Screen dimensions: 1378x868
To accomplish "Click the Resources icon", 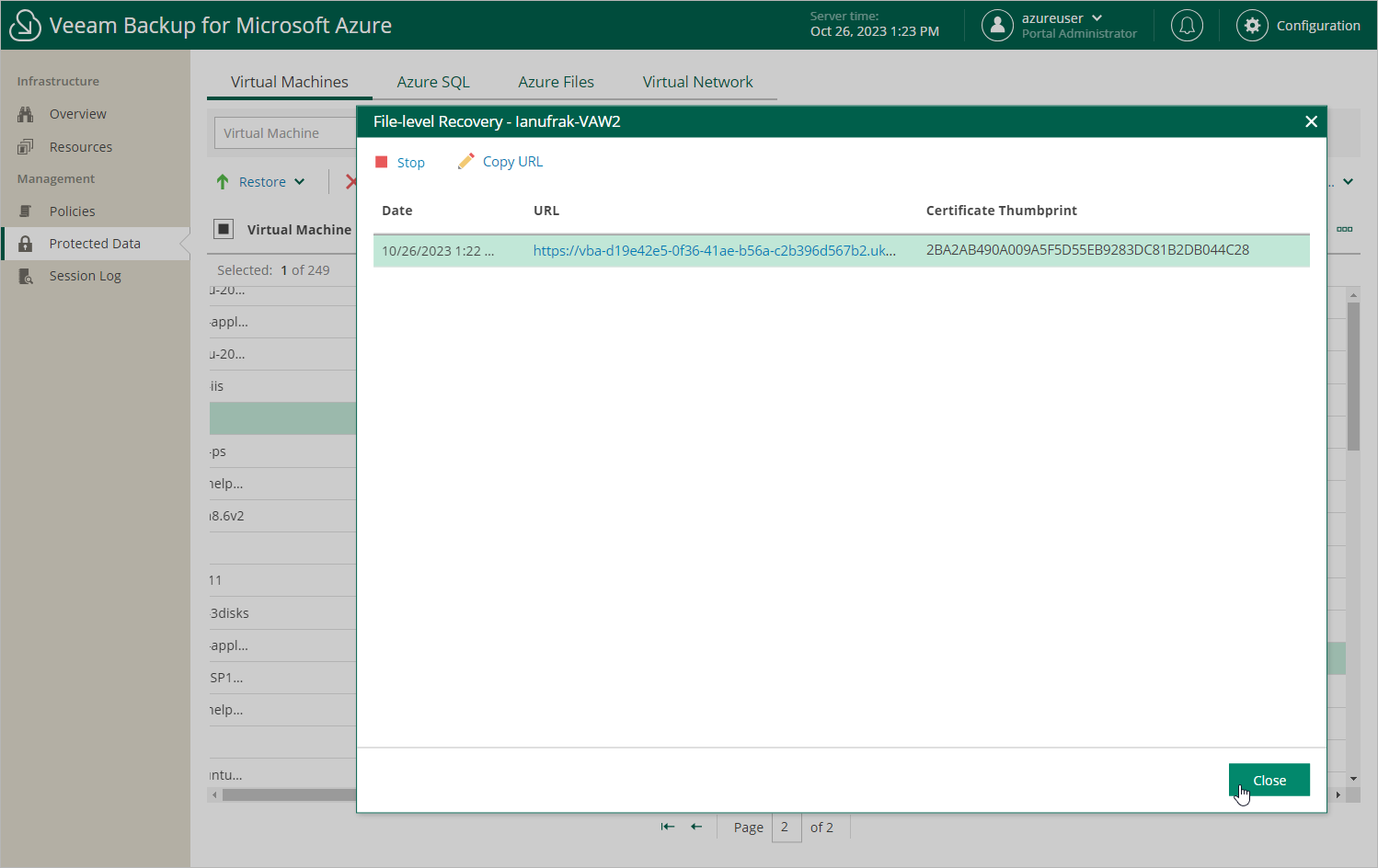I will pyautogui.click(x=26, y=147).
